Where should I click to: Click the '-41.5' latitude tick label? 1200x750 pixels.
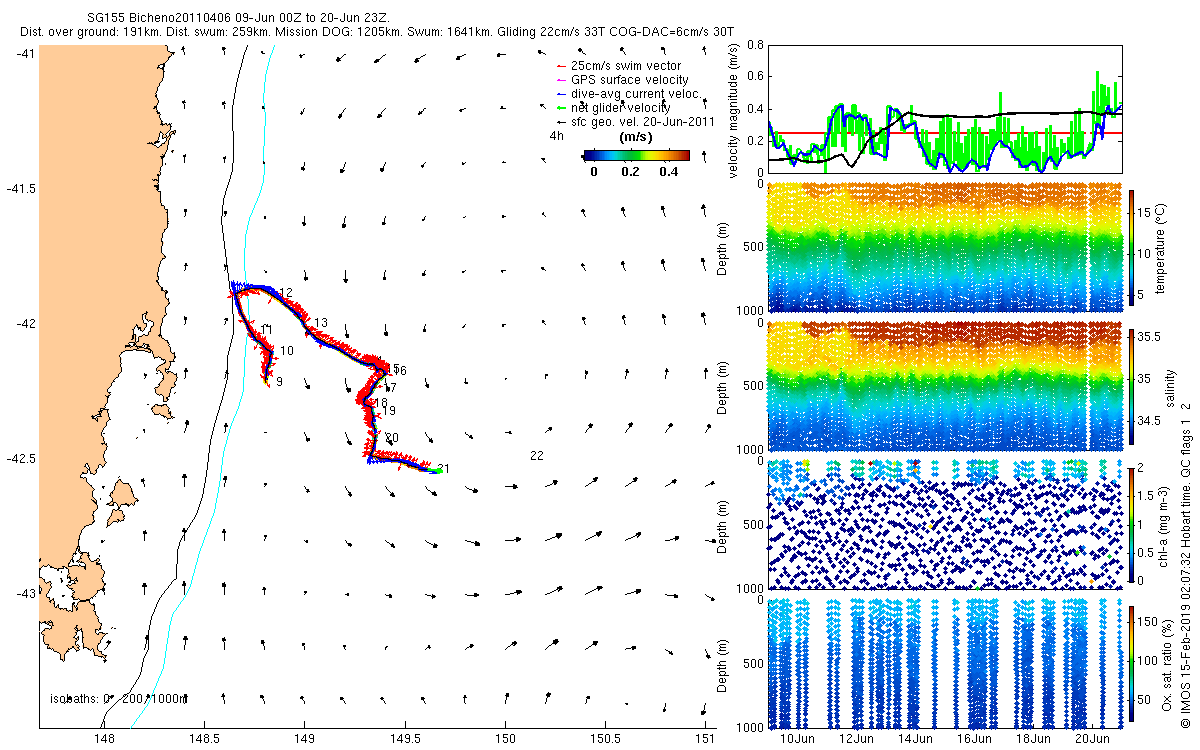[22, 189]
